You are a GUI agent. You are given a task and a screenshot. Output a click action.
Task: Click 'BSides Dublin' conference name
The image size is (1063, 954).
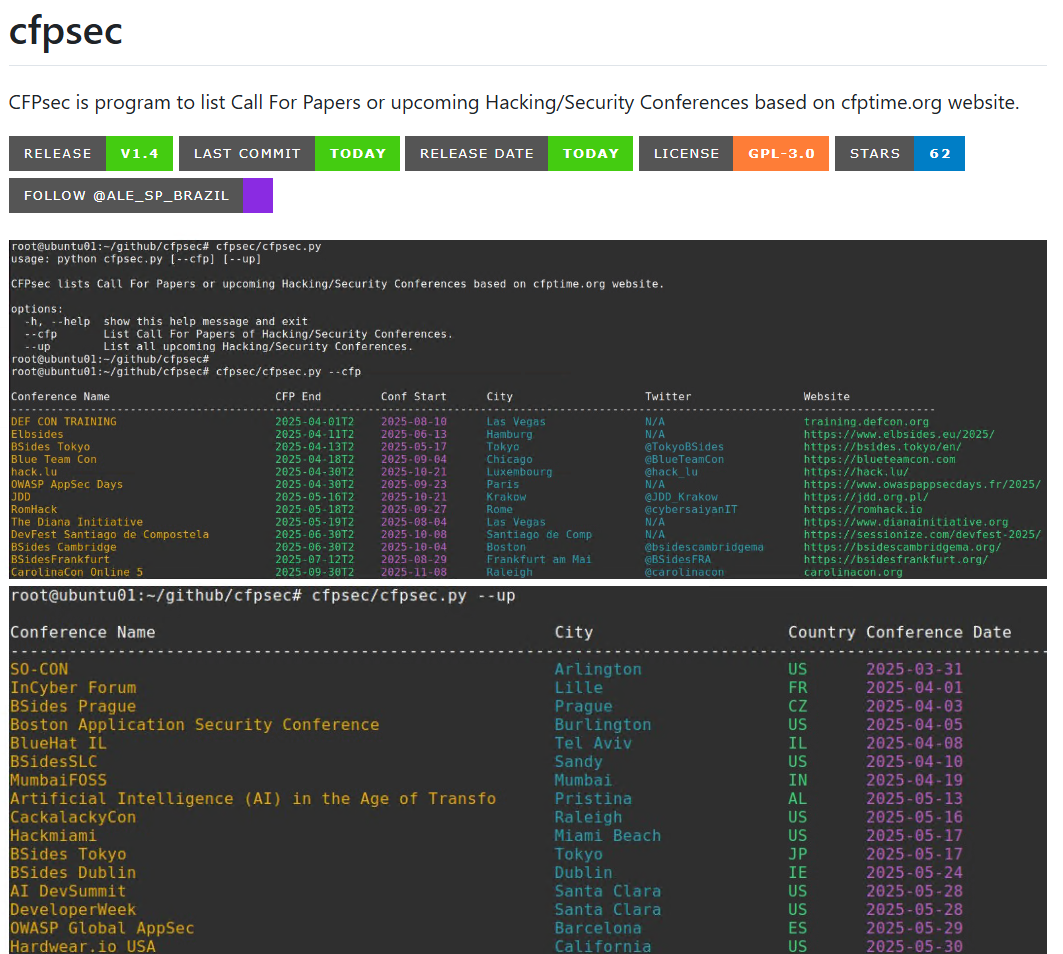[x=73, y=873]
